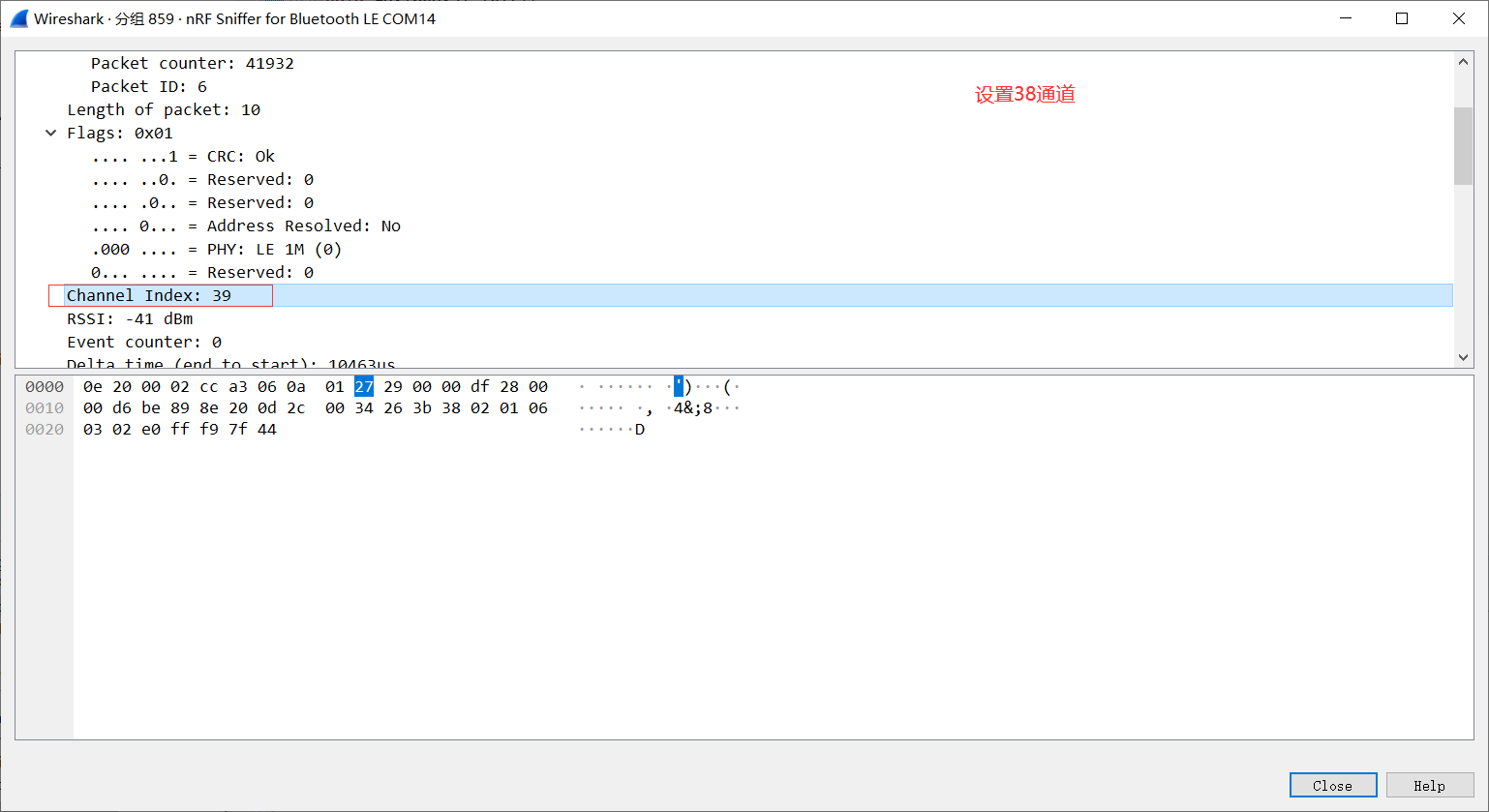Collapse the Flags: 0x01 tree node

51,133
